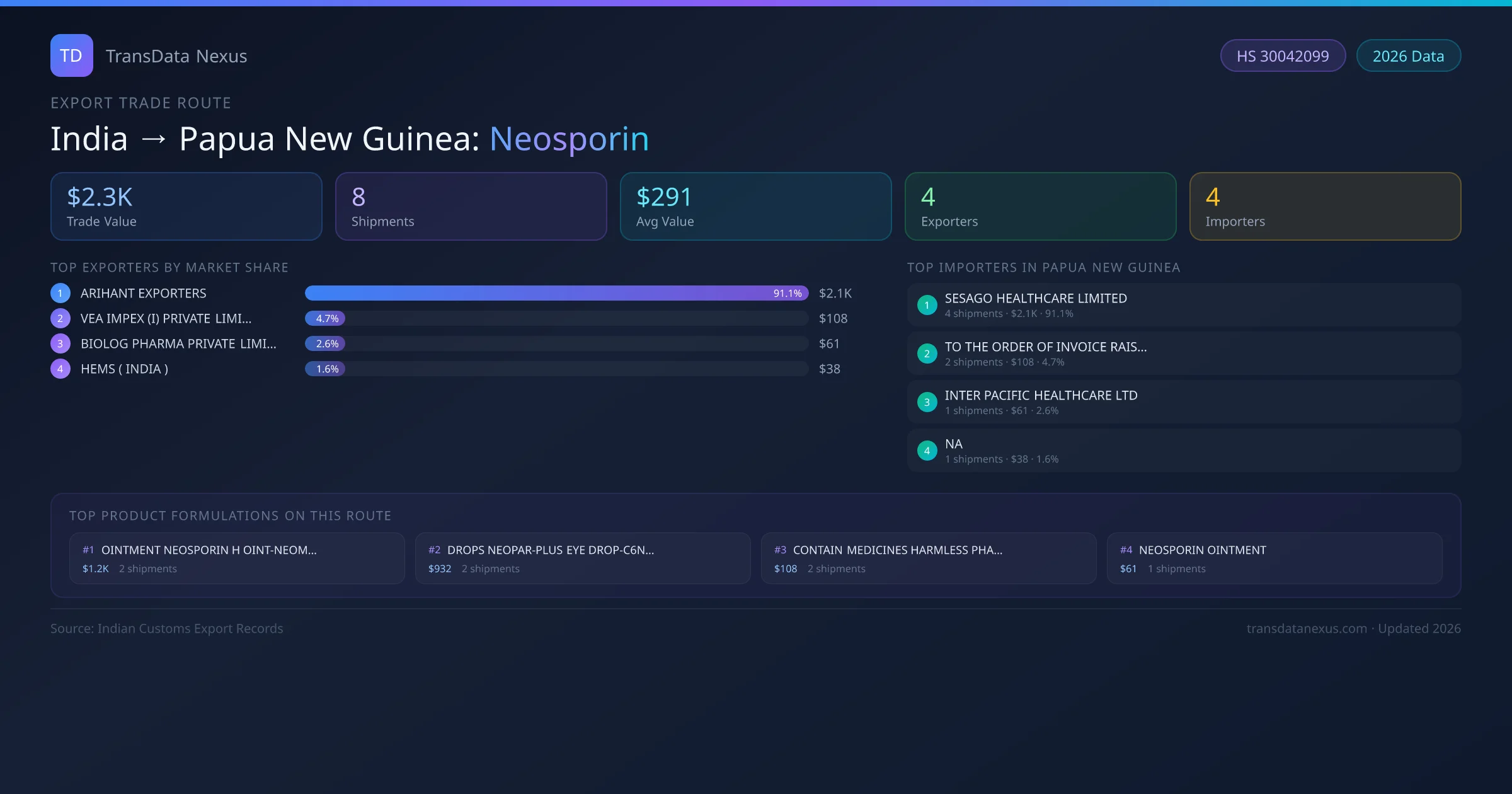The height and width of the screenshot is (794, 1512).
Task: Open Drops Neopar-Plus Eye Drop card
Action: click(583, 558)
